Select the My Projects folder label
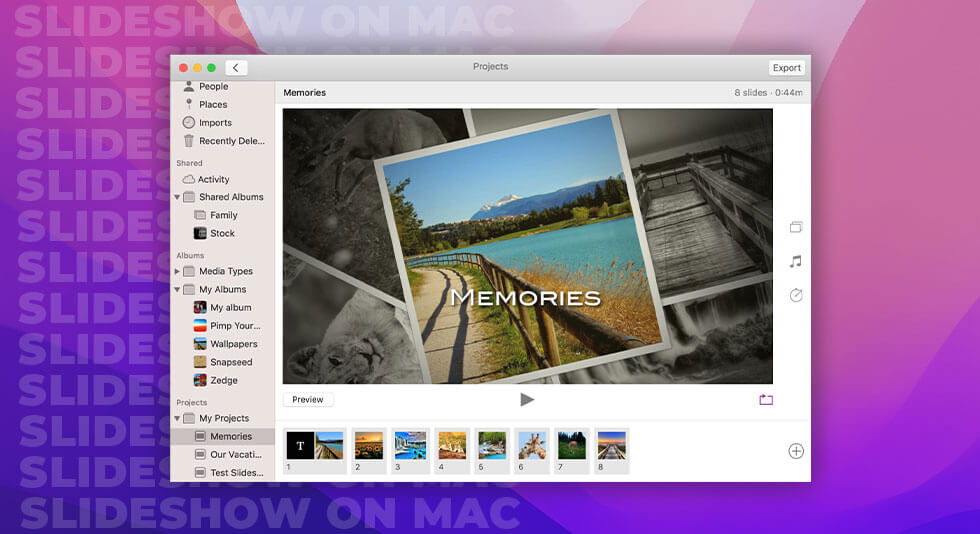 (x=224, y=418)
